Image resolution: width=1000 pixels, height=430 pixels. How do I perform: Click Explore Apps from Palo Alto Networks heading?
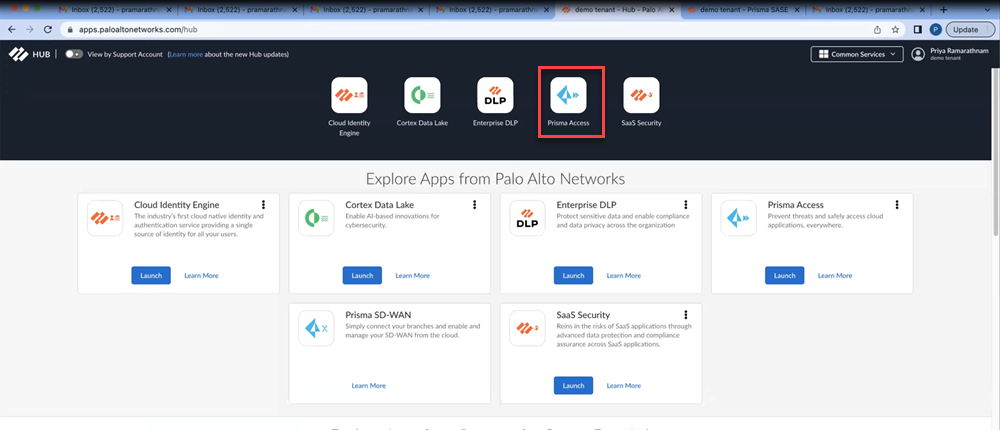coord(495,178)
